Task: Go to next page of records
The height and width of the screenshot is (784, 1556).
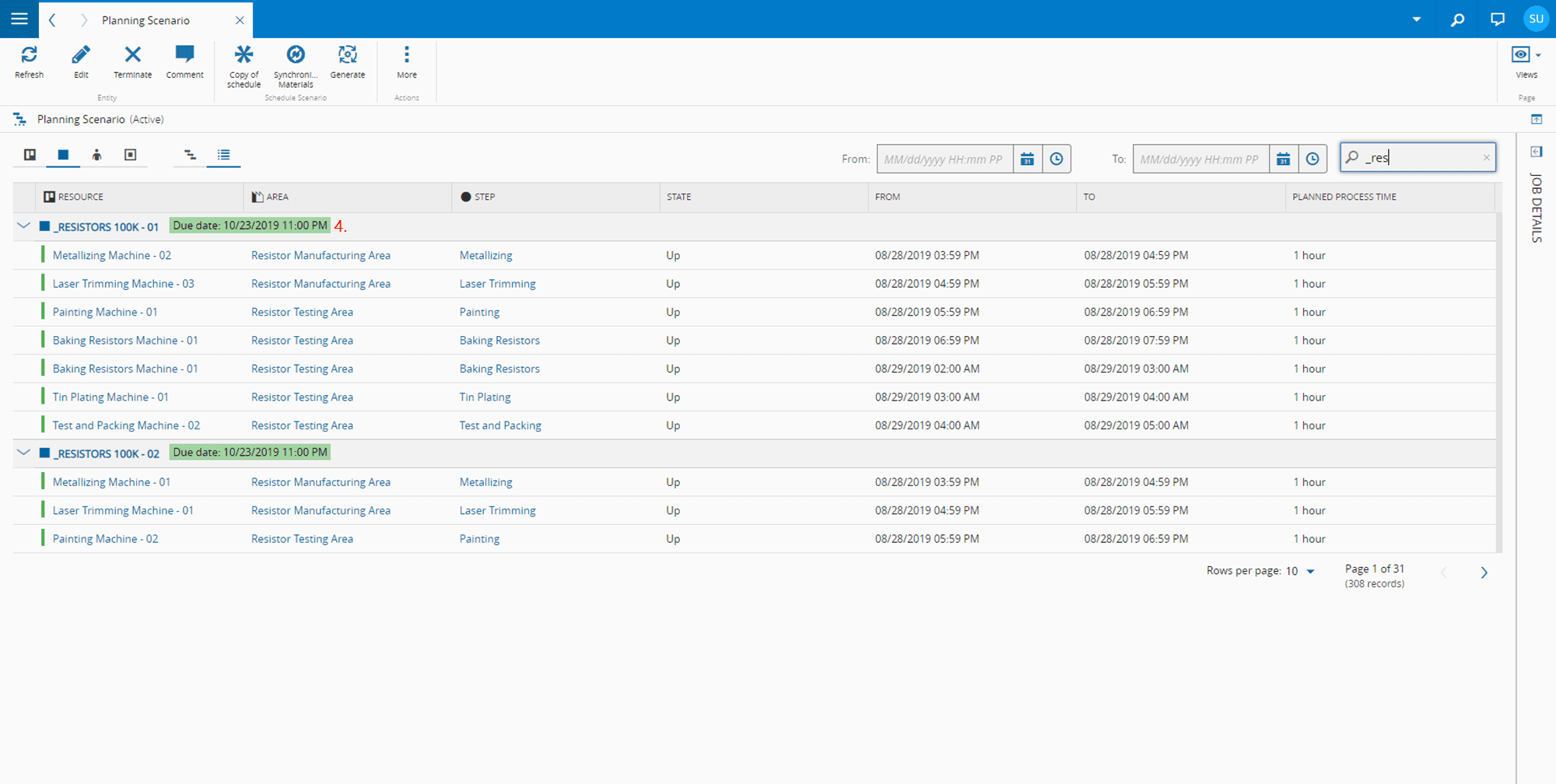Action: [x=1484, y=573]
